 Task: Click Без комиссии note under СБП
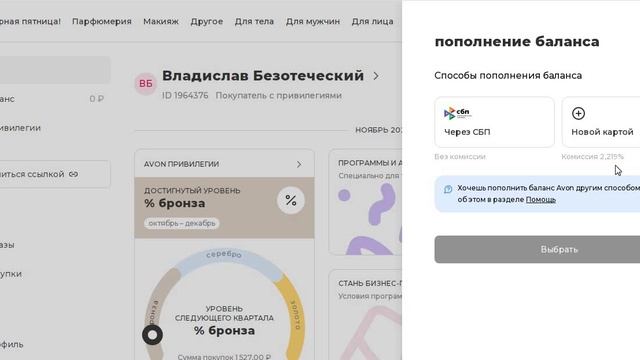pos(460,157)
